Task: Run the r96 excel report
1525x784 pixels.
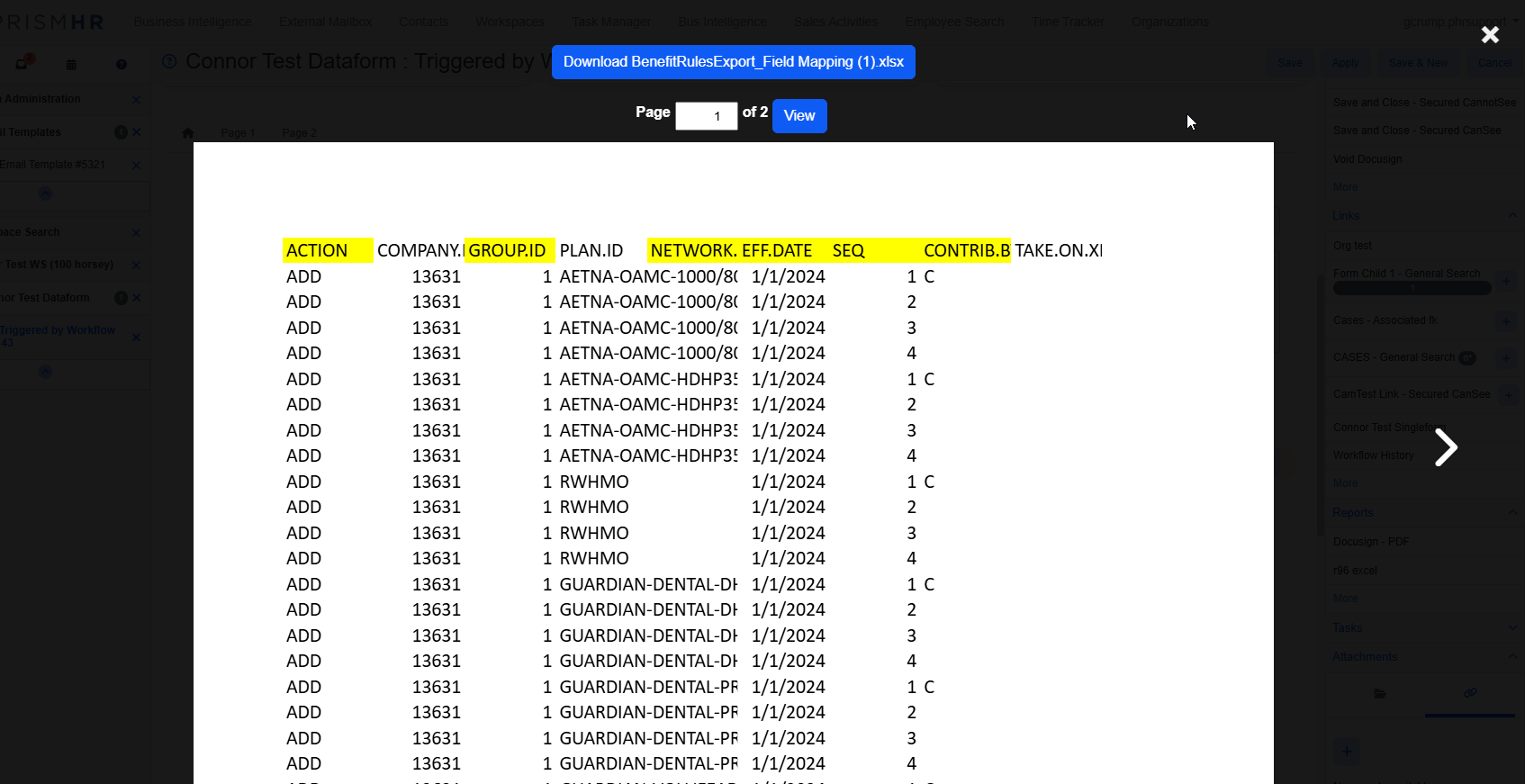Action: click(x=1355, y=571)
